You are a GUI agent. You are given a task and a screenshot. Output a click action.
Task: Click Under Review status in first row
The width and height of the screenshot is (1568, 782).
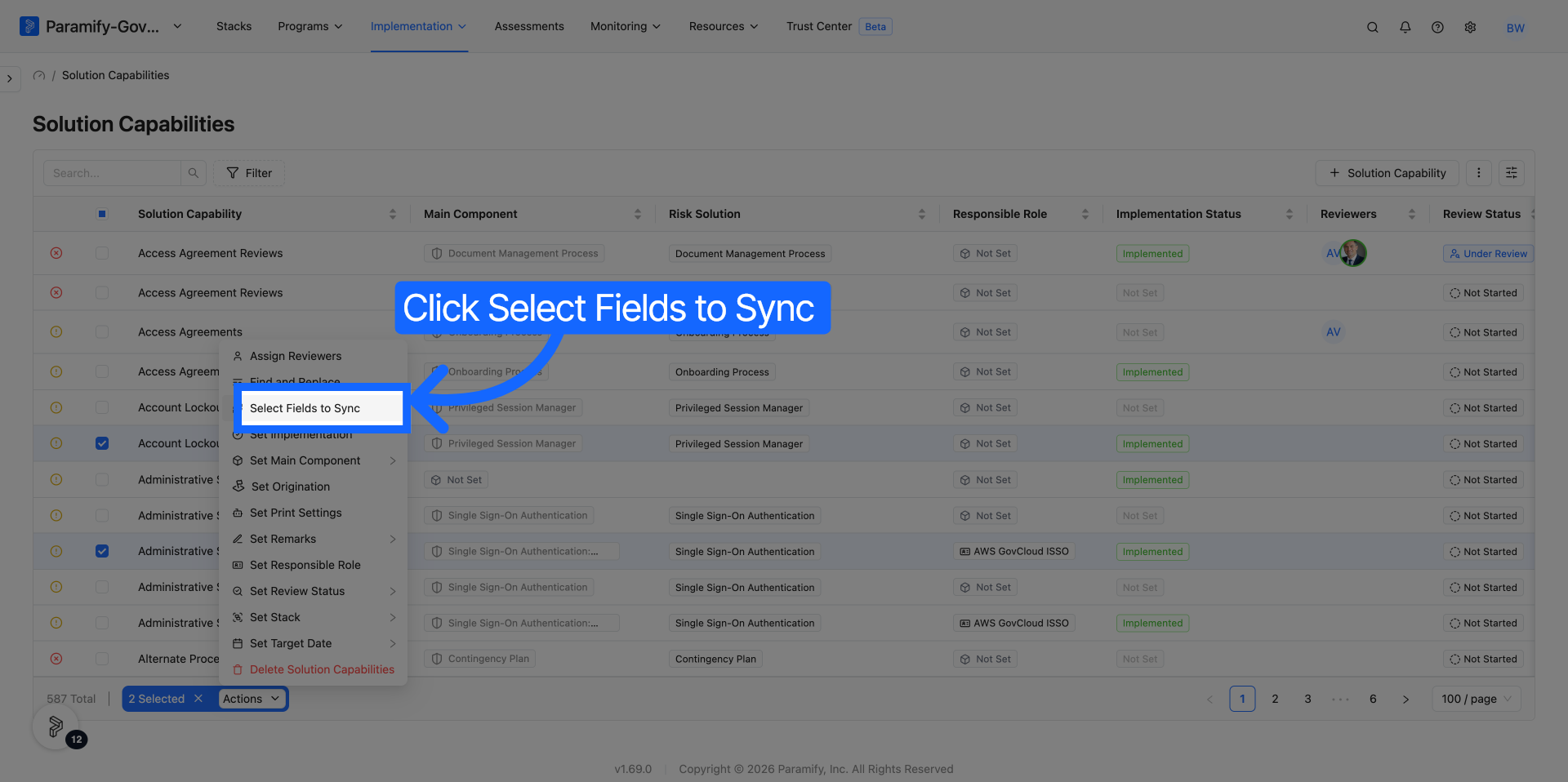point(1488,253)
